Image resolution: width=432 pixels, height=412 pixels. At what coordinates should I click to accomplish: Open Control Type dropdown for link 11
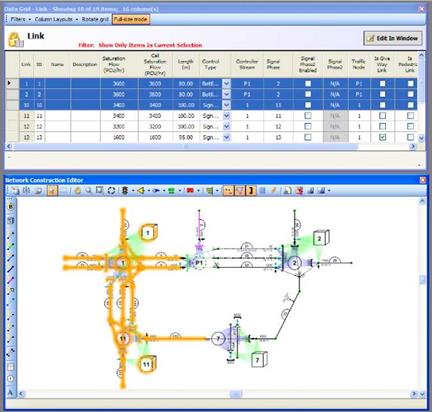click(x=226, y=116)
